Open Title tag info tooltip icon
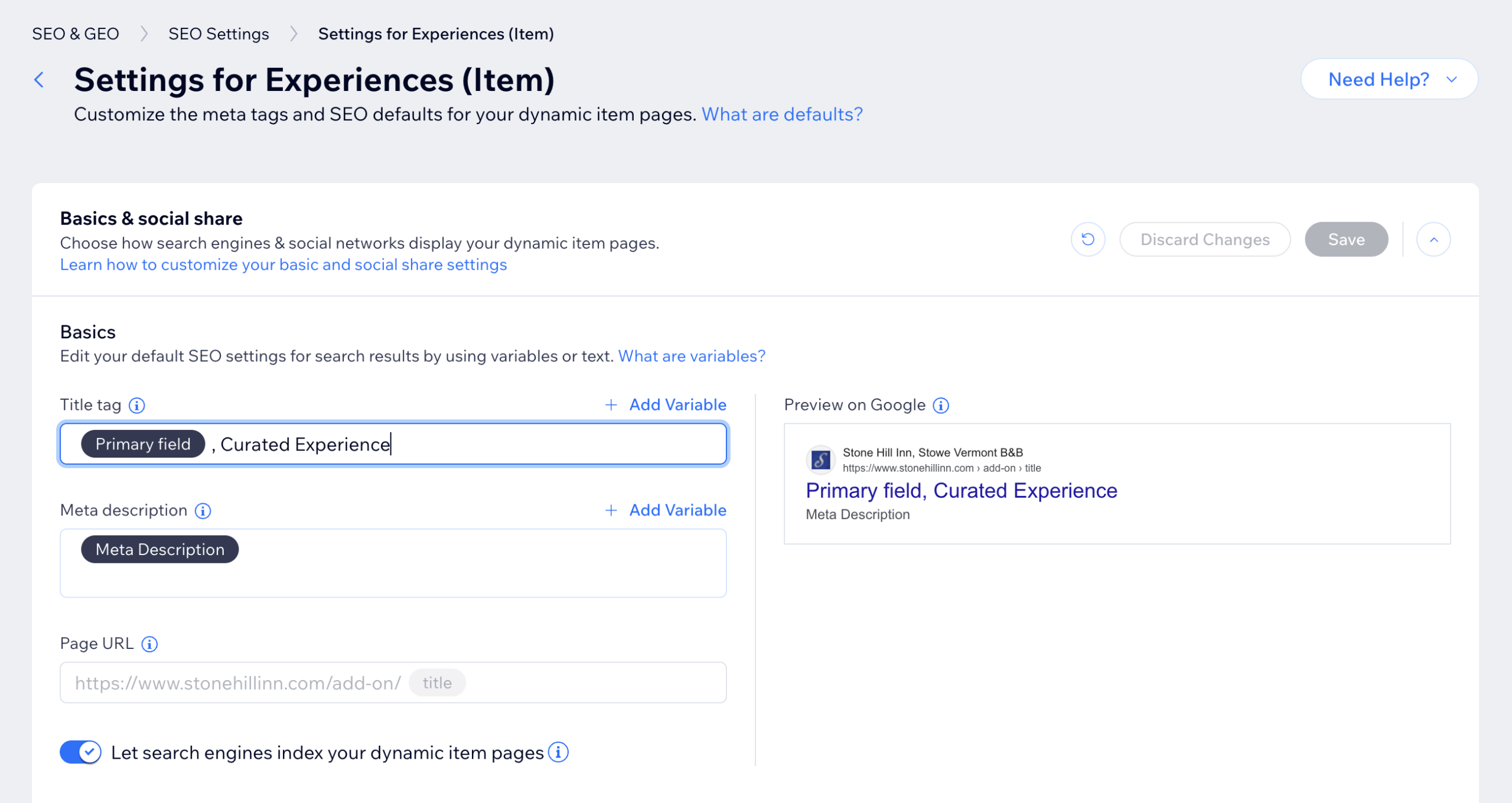This screenshot has height=803, width=1512. point(137,406)
